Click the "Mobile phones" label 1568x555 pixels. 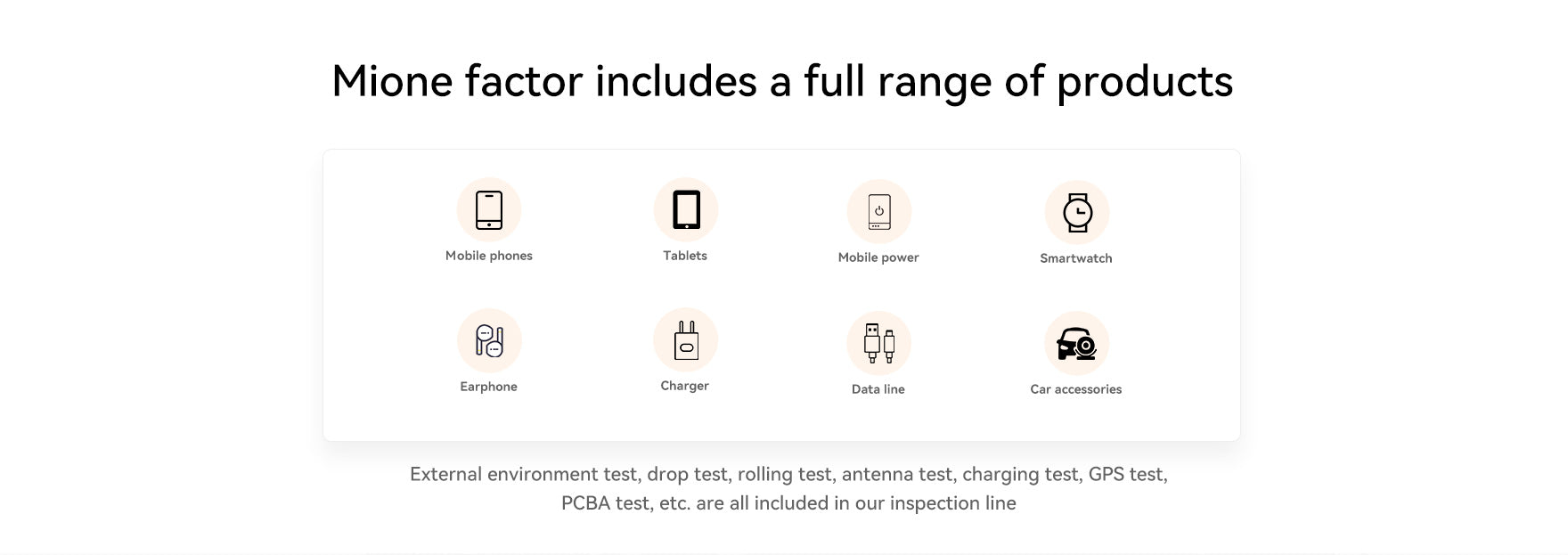pyautogui.click(x=489, y=256)
